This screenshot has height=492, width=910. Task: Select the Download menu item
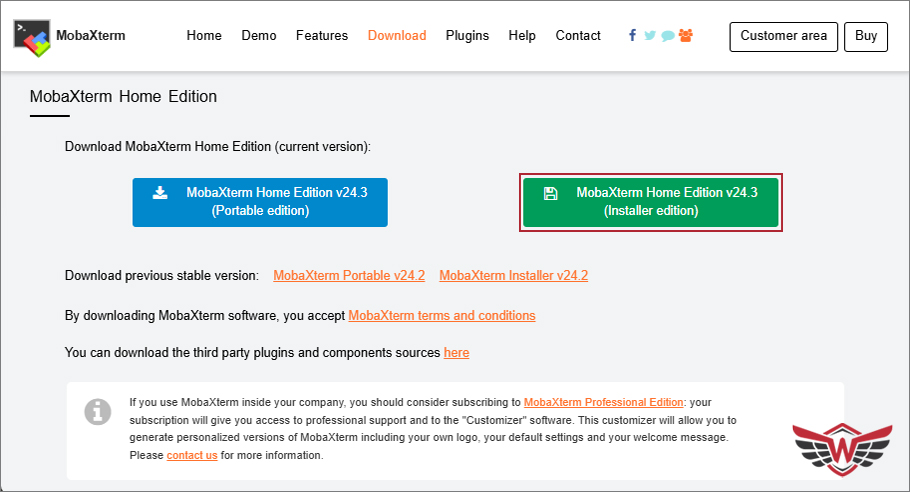tap(397, 36)
